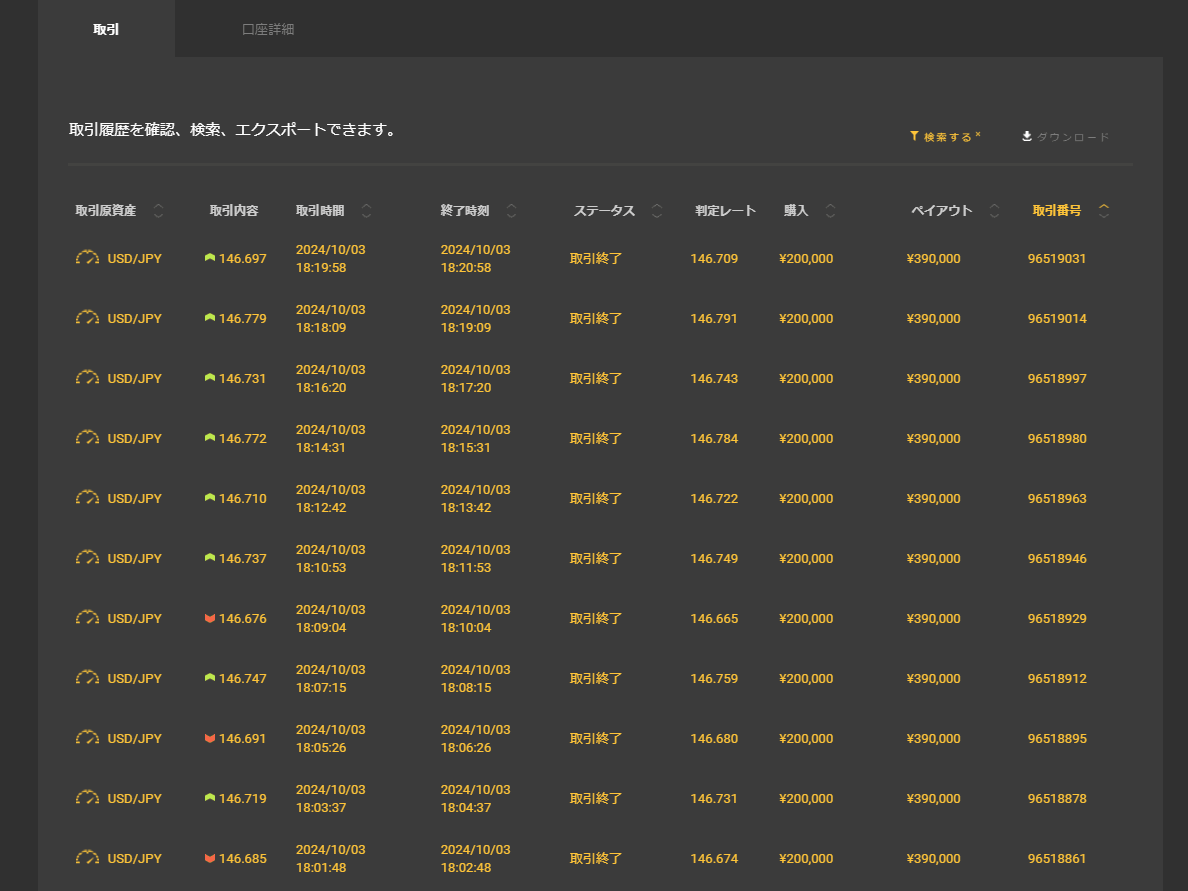
Task: Select trade number 96518946
Action: [x=1056, y=559]
